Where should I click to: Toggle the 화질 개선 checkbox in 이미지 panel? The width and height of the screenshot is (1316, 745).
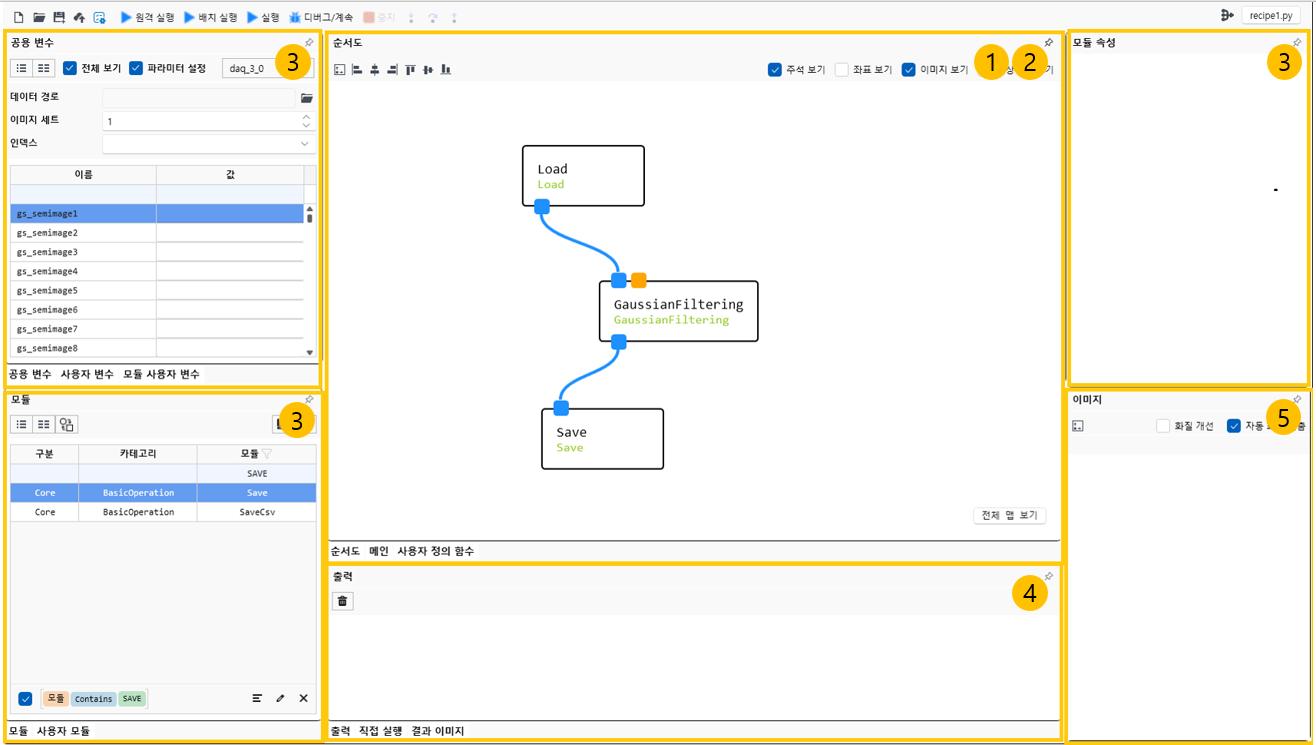[x=1163, y=426]
